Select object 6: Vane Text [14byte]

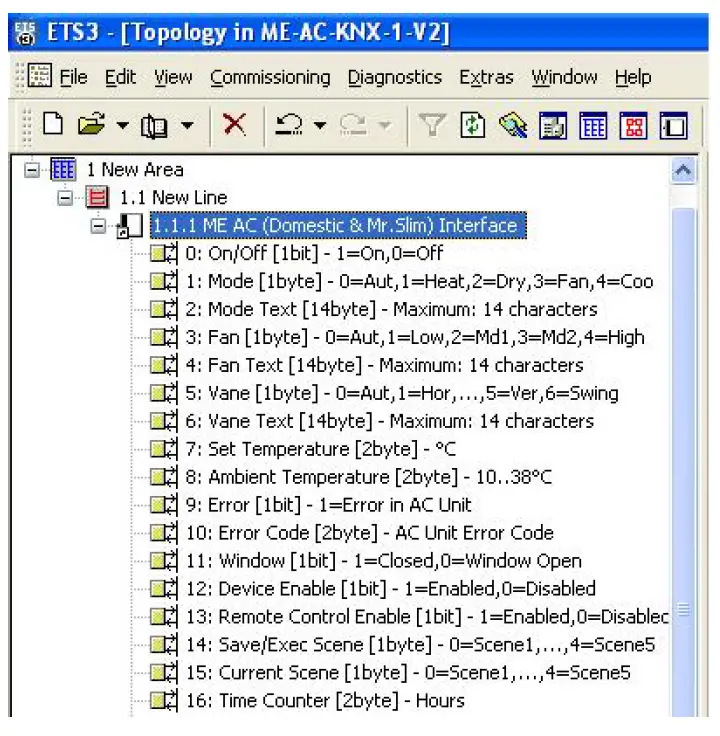tap(390, 421)
